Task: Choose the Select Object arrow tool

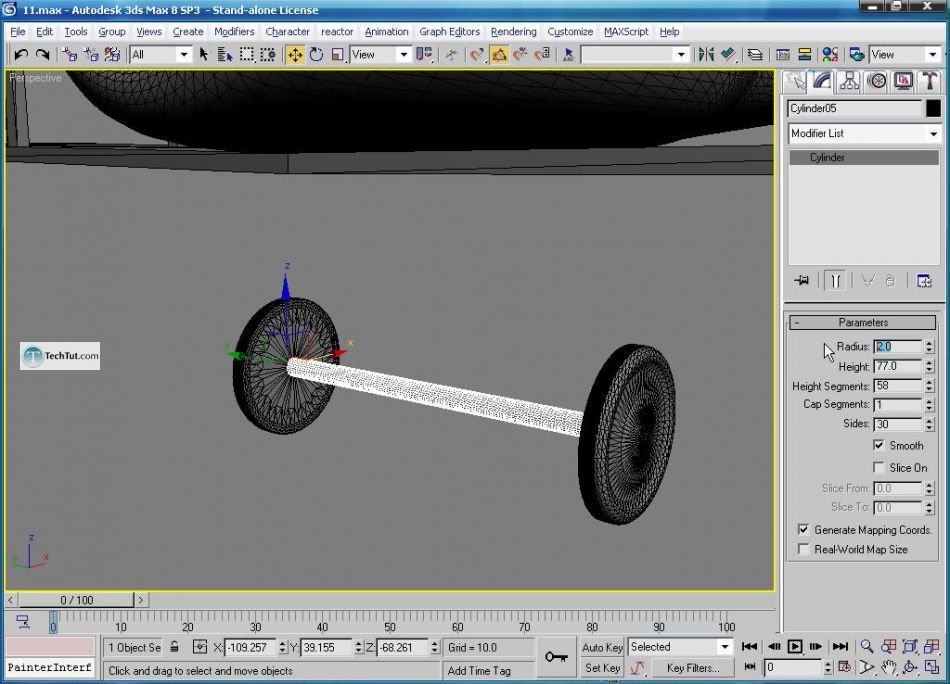Action: click(204, 55)
